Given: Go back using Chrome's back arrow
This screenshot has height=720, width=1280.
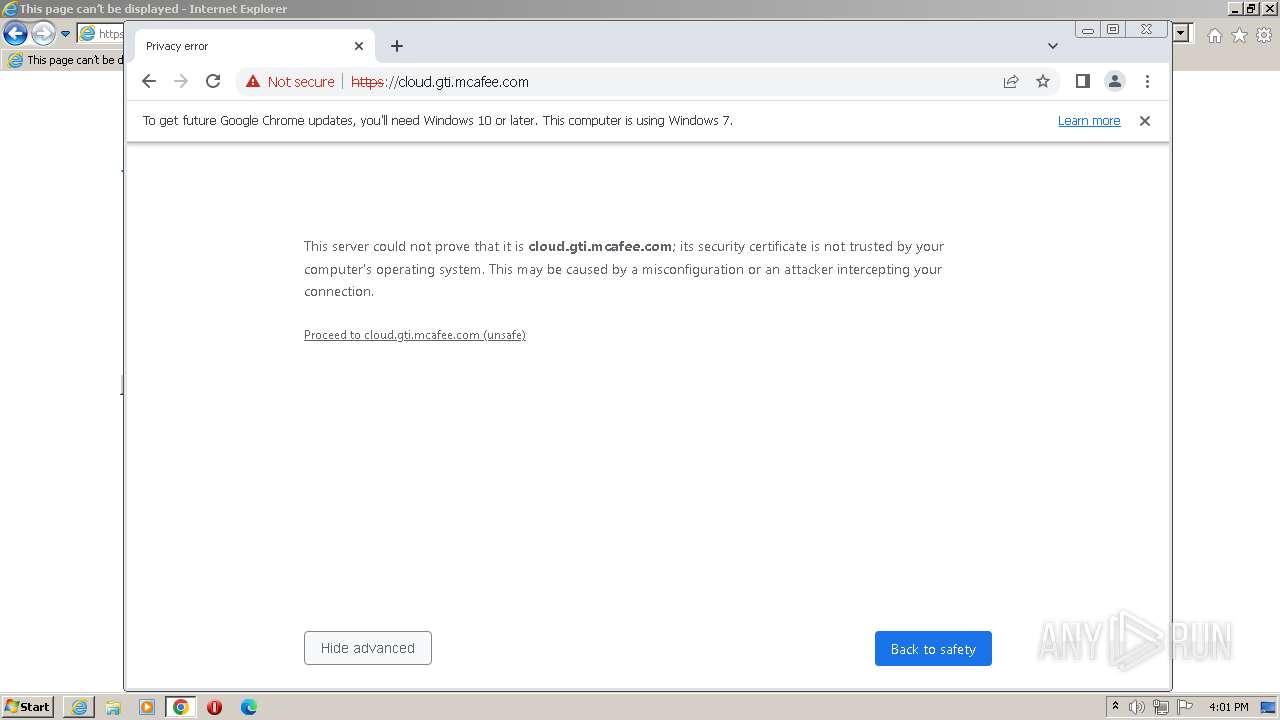Looking at the screenshot, I should 149,82.
